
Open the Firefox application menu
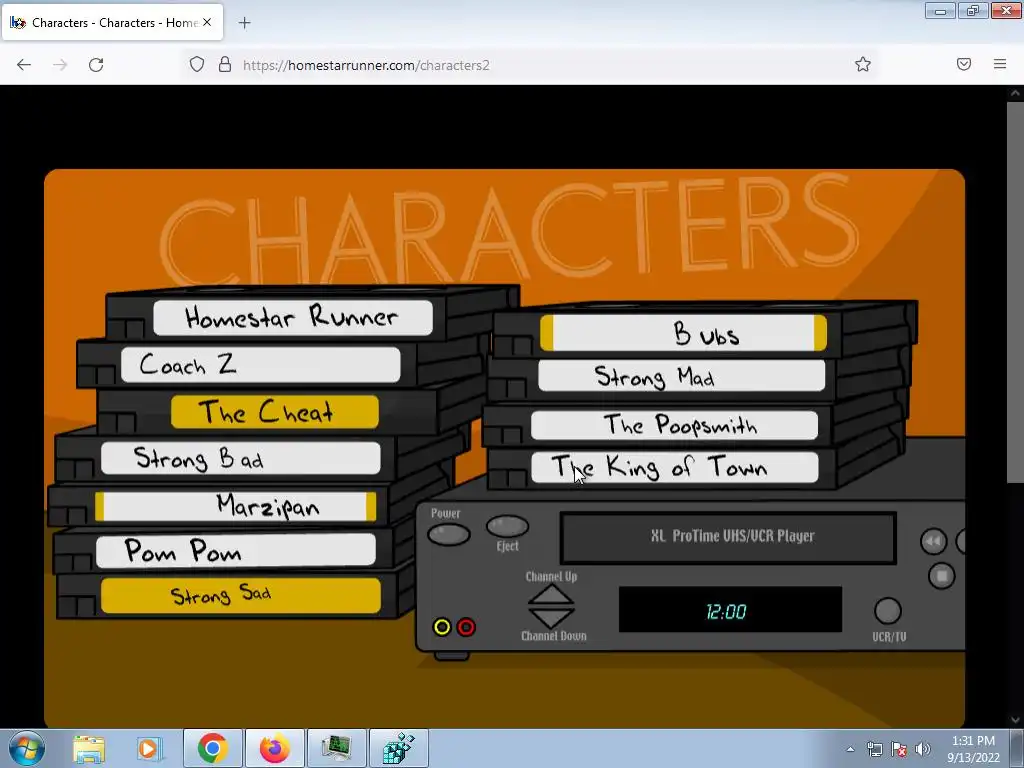tap(1000, 64)
